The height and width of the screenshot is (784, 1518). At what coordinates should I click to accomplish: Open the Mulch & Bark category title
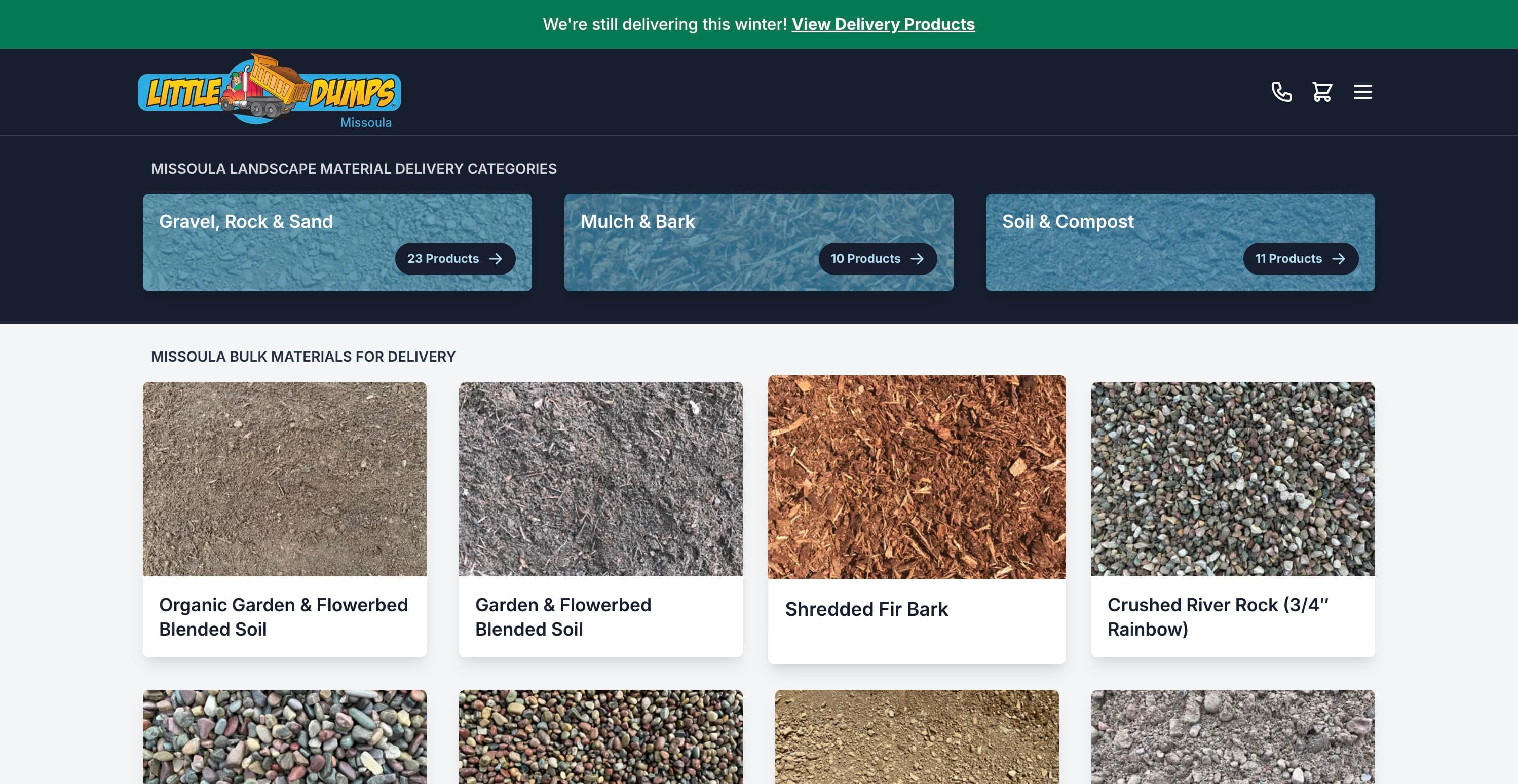(637, 221)
